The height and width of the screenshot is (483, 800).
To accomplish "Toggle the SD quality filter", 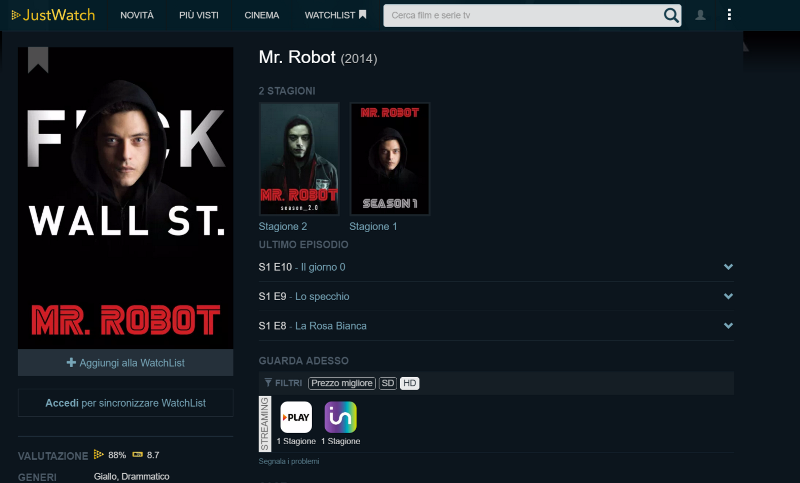I will pos(388,383).
